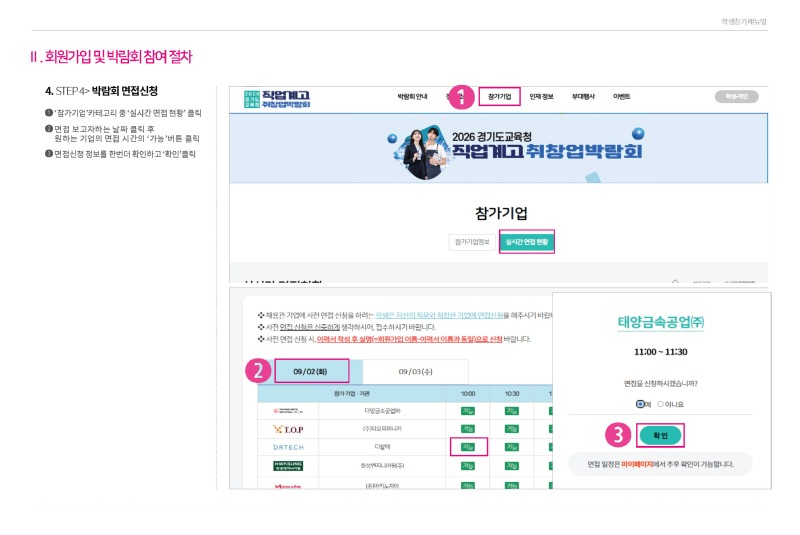The image size is (800, 535).
Task: Click the T.O.P company logo
Action: (x=288, y=429)
